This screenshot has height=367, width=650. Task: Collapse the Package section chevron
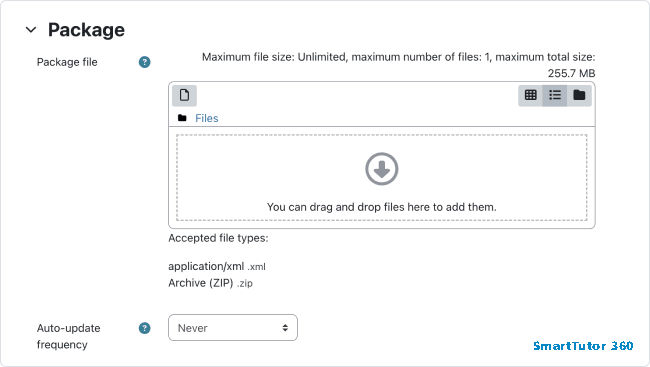click(31, 30)
